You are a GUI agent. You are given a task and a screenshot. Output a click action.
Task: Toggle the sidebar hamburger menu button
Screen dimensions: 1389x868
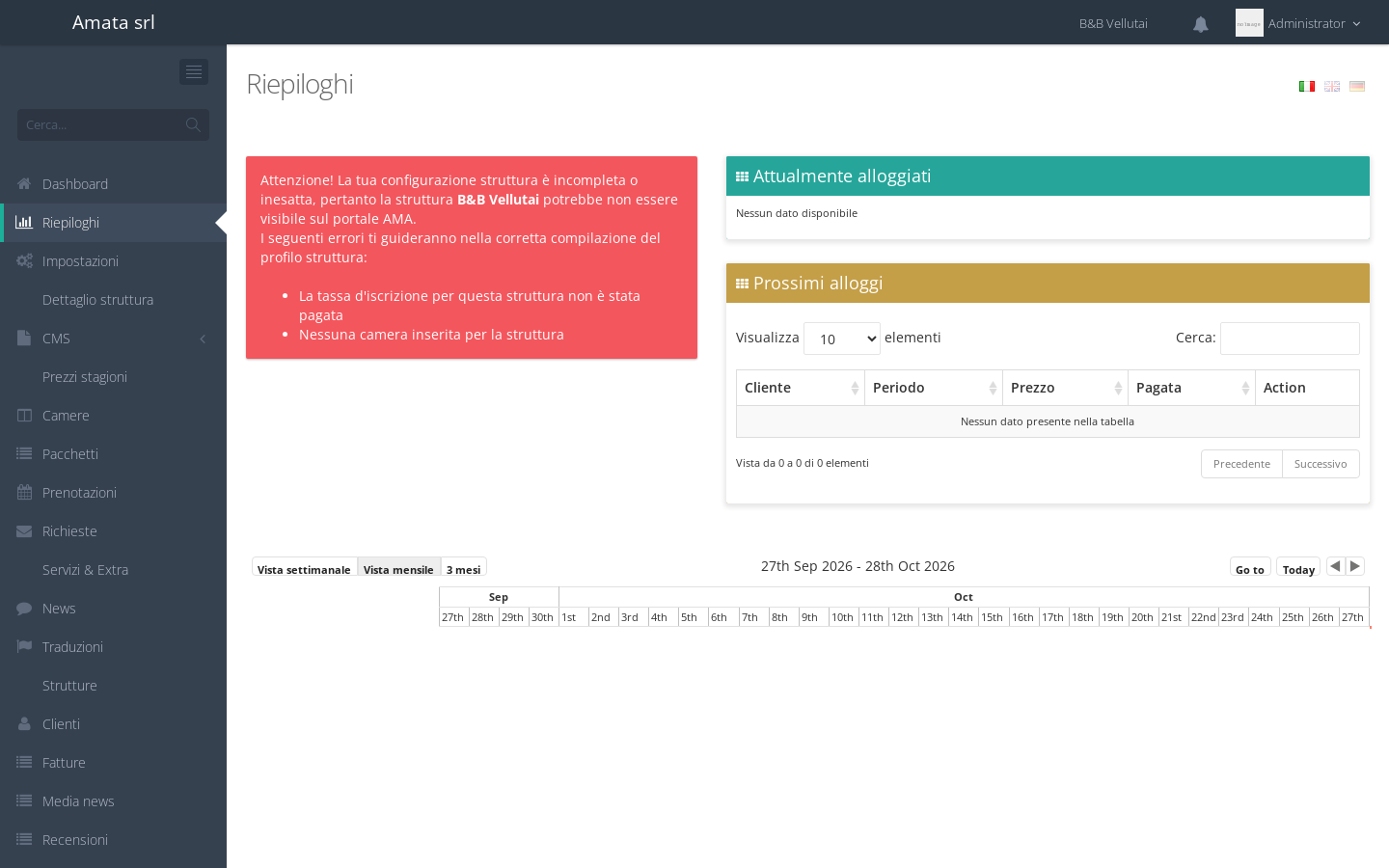tap(194, 71)
